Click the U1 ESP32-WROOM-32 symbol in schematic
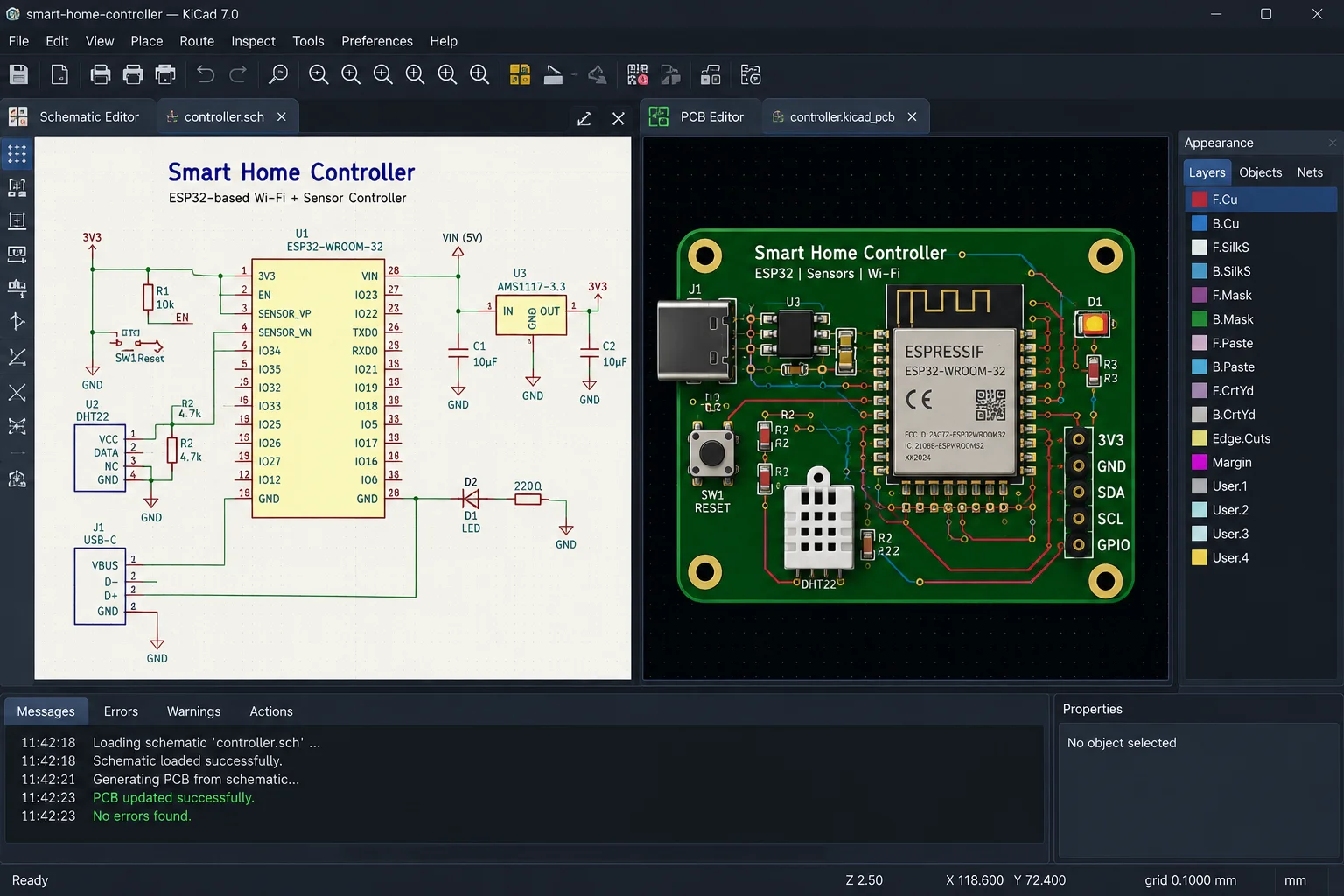Viewport: 1344px width, 896px height. click(318, 388)
